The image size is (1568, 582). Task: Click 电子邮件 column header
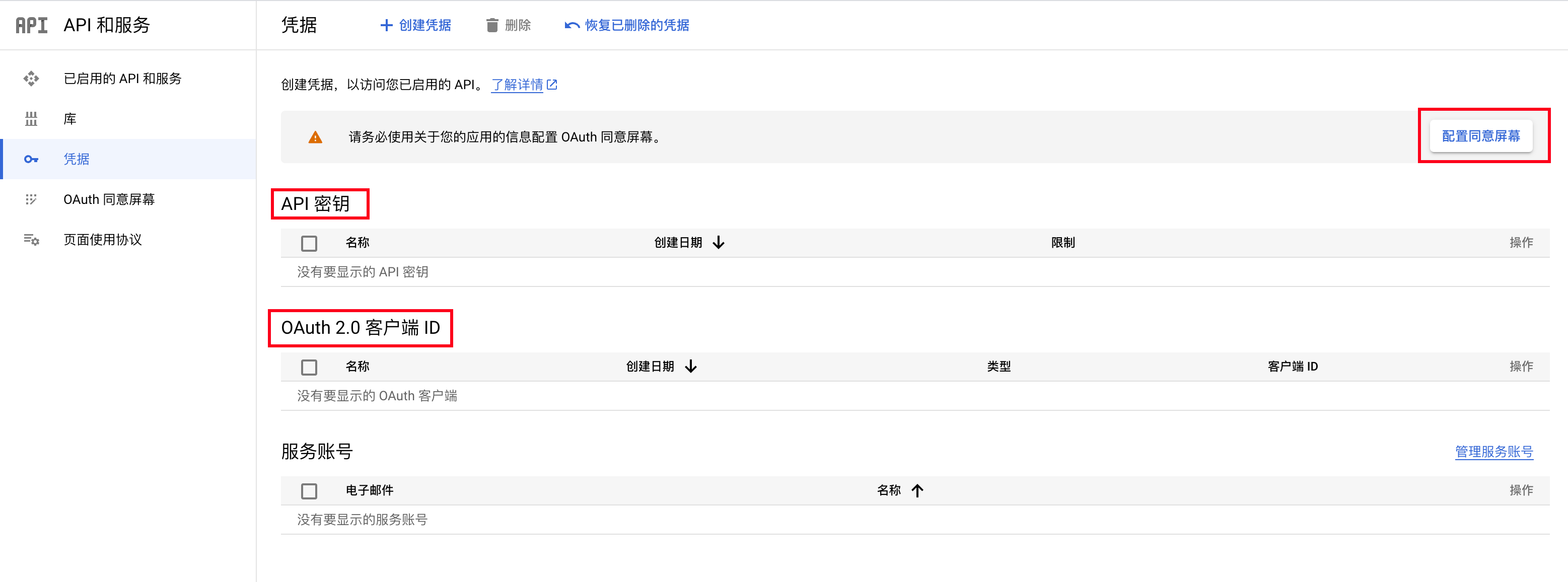pos(370,491)
